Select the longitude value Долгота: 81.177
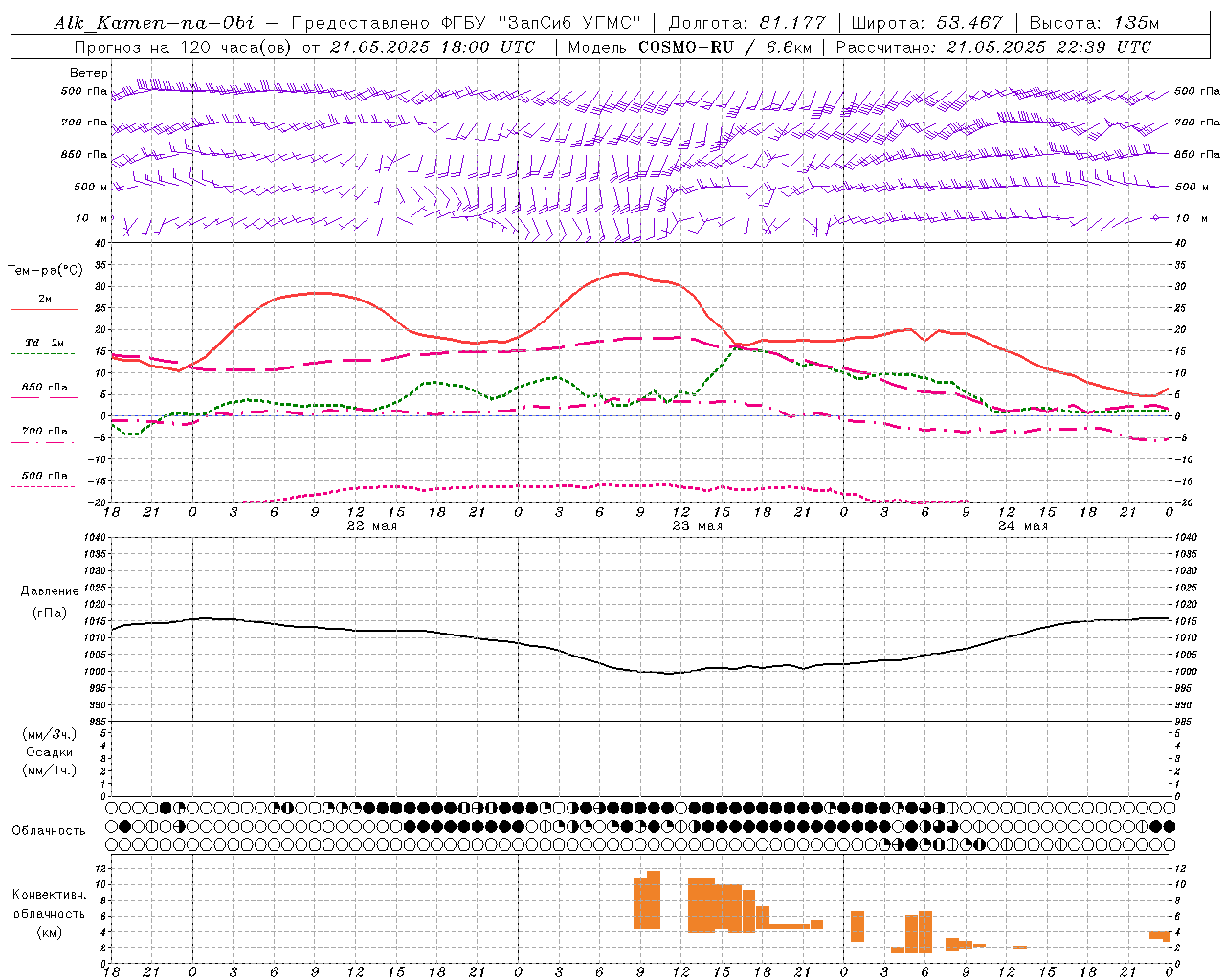The width and height of the screenshot is (1225, 980). click(746, 23)
